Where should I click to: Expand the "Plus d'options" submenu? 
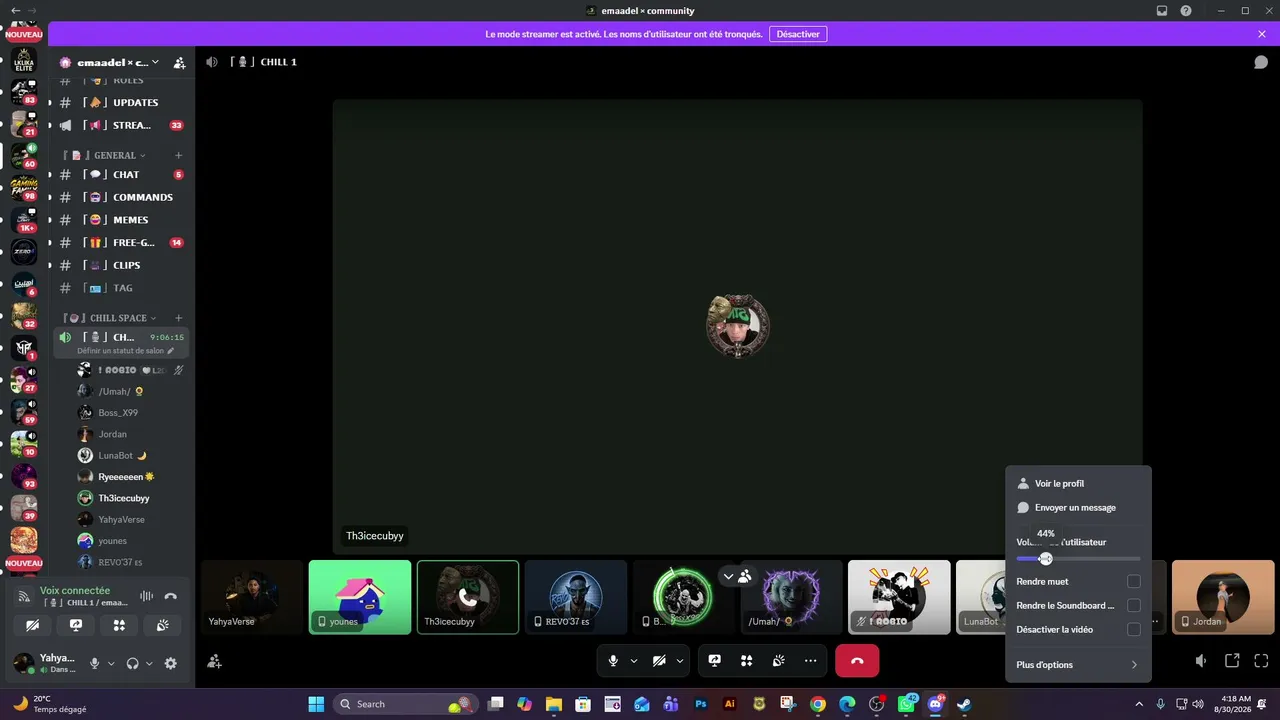click(1078, 665)
